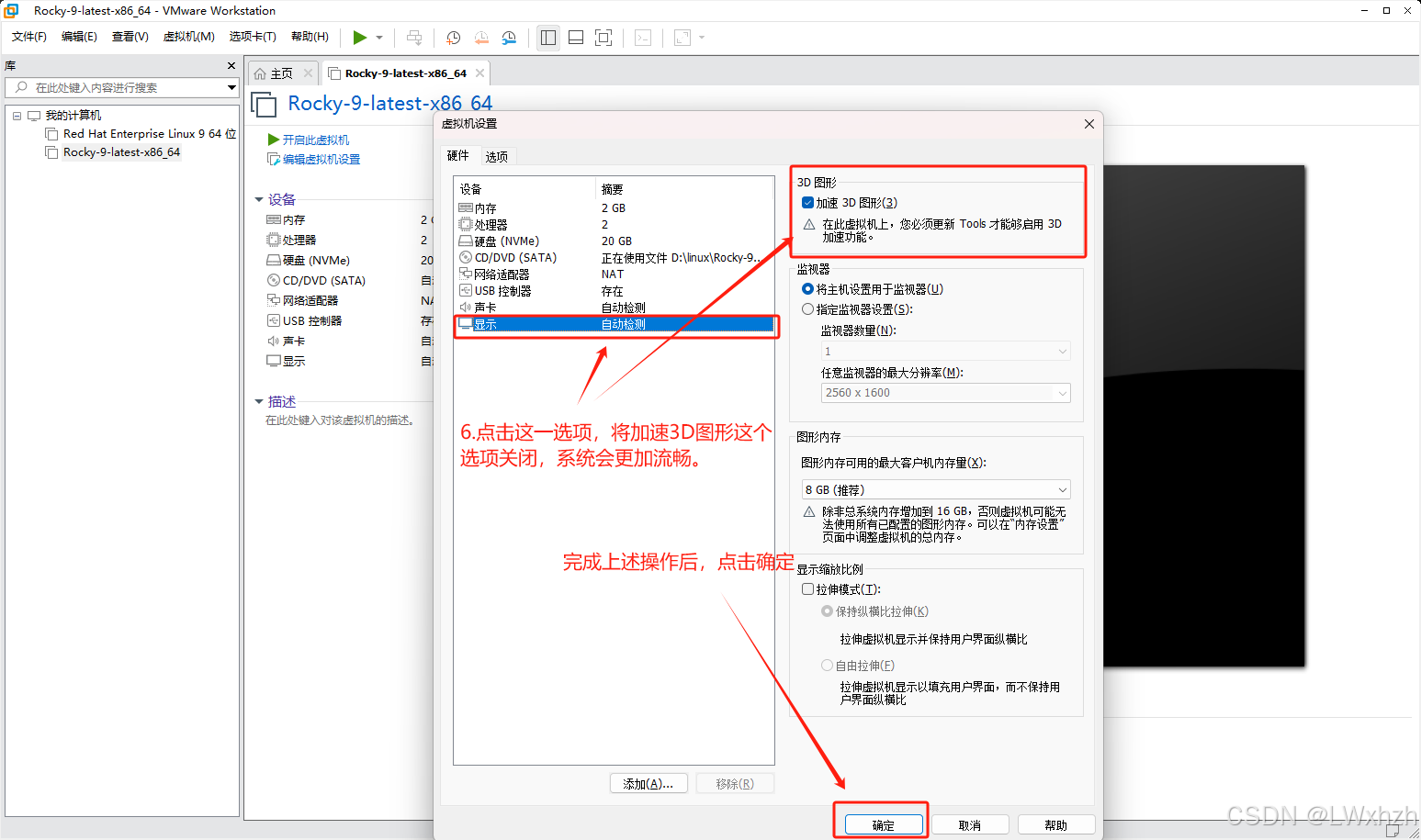
Task: Open the 选项卡(T) menu
Action: (253, 37)
